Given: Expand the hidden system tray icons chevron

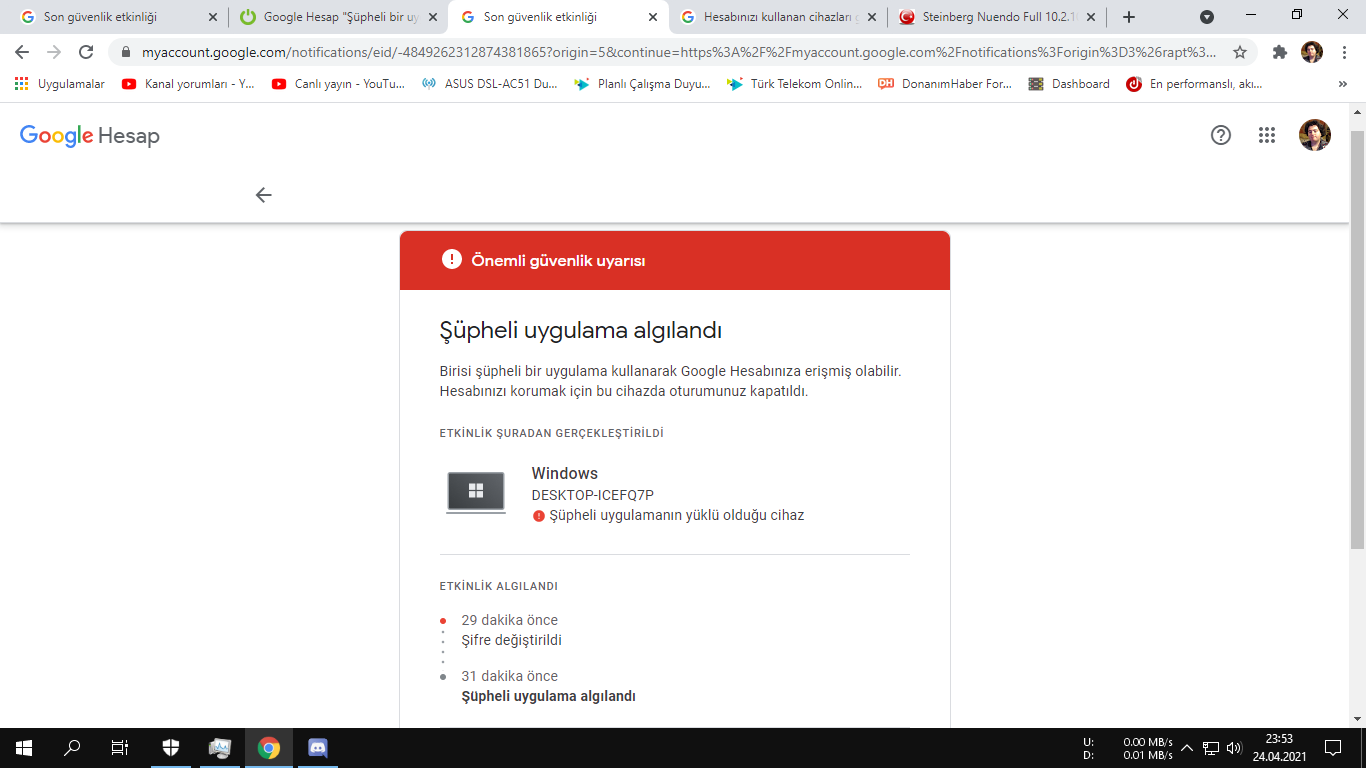Looking at the screenshot, I should [1187, 747].
